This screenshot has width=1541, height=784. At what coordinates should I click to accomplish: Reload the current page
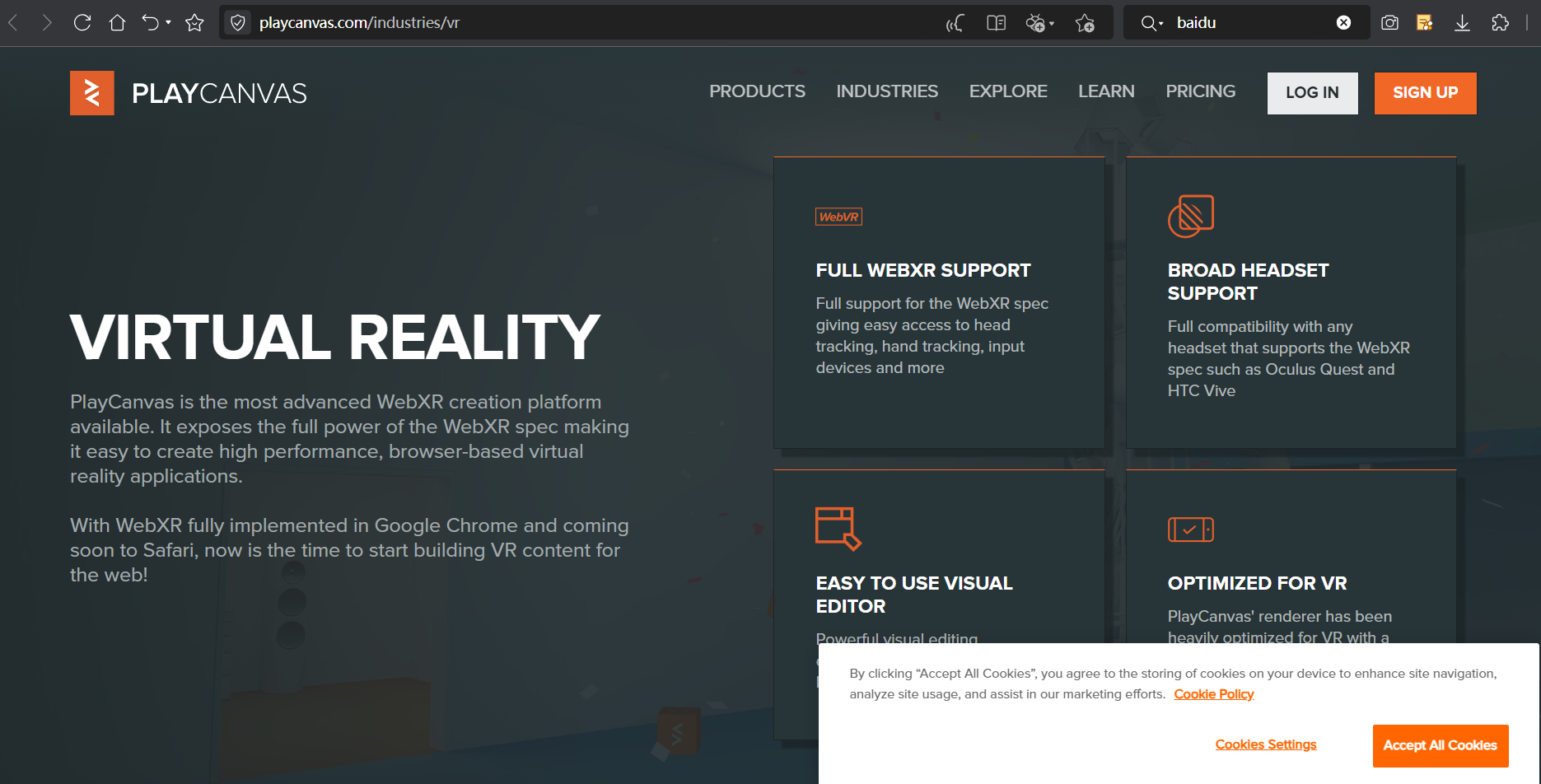(82, 23)
